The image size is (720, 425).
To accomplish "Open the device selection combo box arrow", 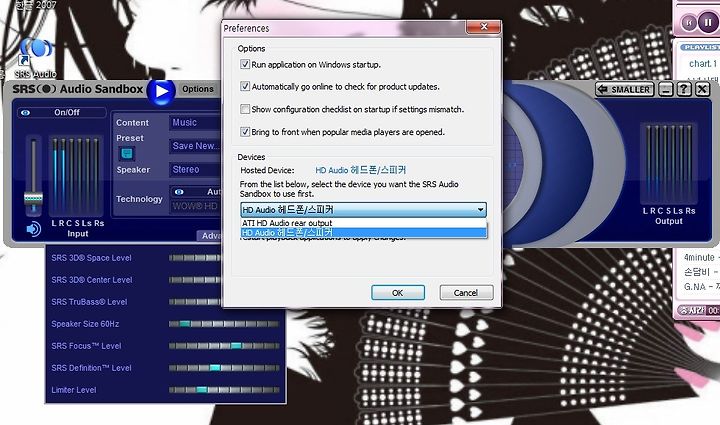I will (x=480, y=210).
